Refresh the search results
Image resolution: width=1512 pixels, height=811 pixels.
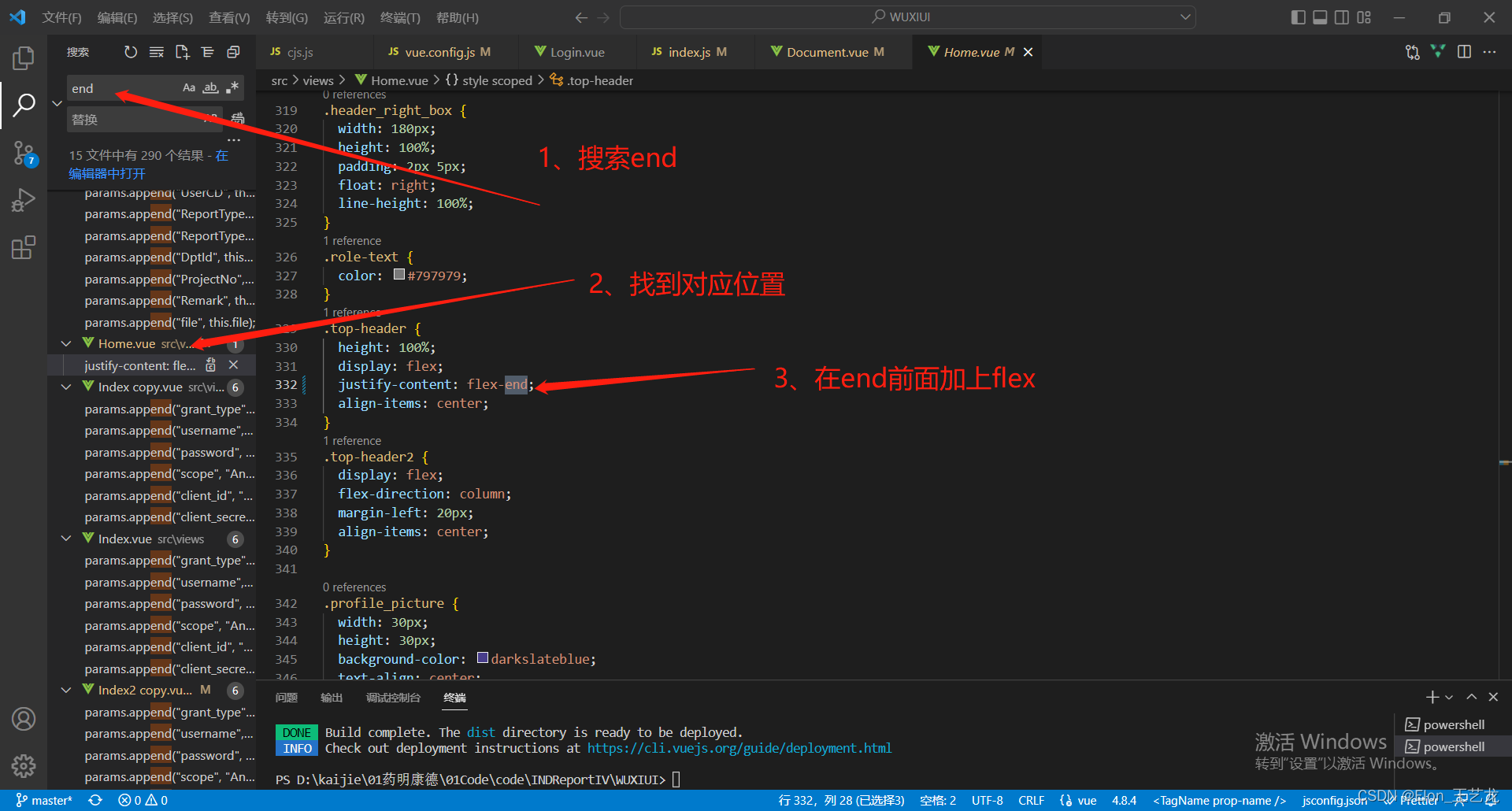(130, 52)
